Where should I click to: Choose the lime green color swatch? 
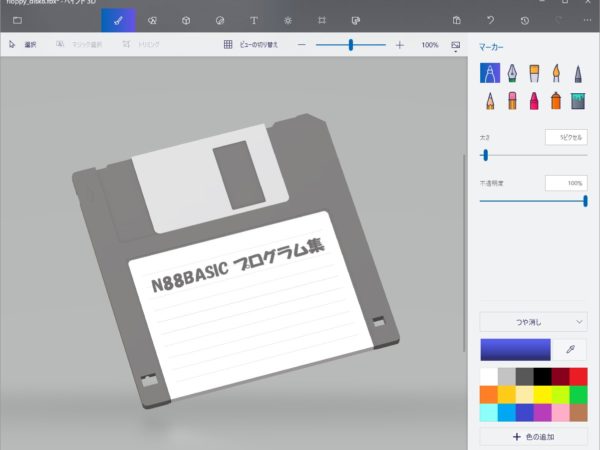pyautogui.click(x=561, y=395)
